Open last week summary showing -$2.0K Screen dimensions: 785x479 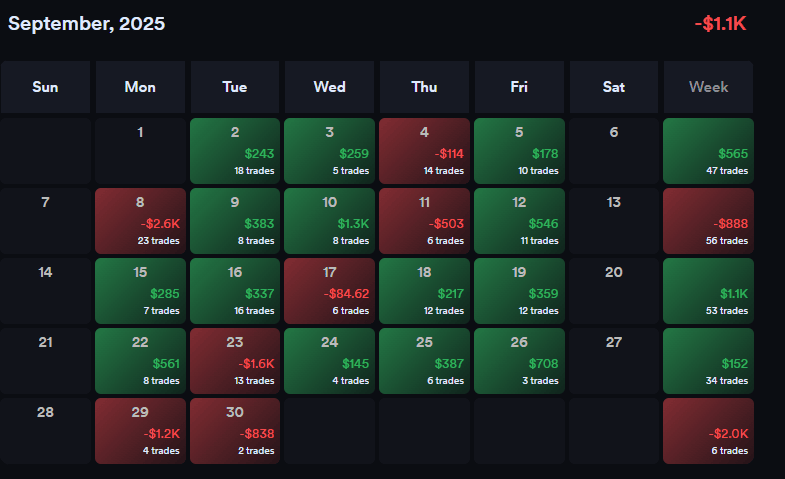[x=708, y=431]
